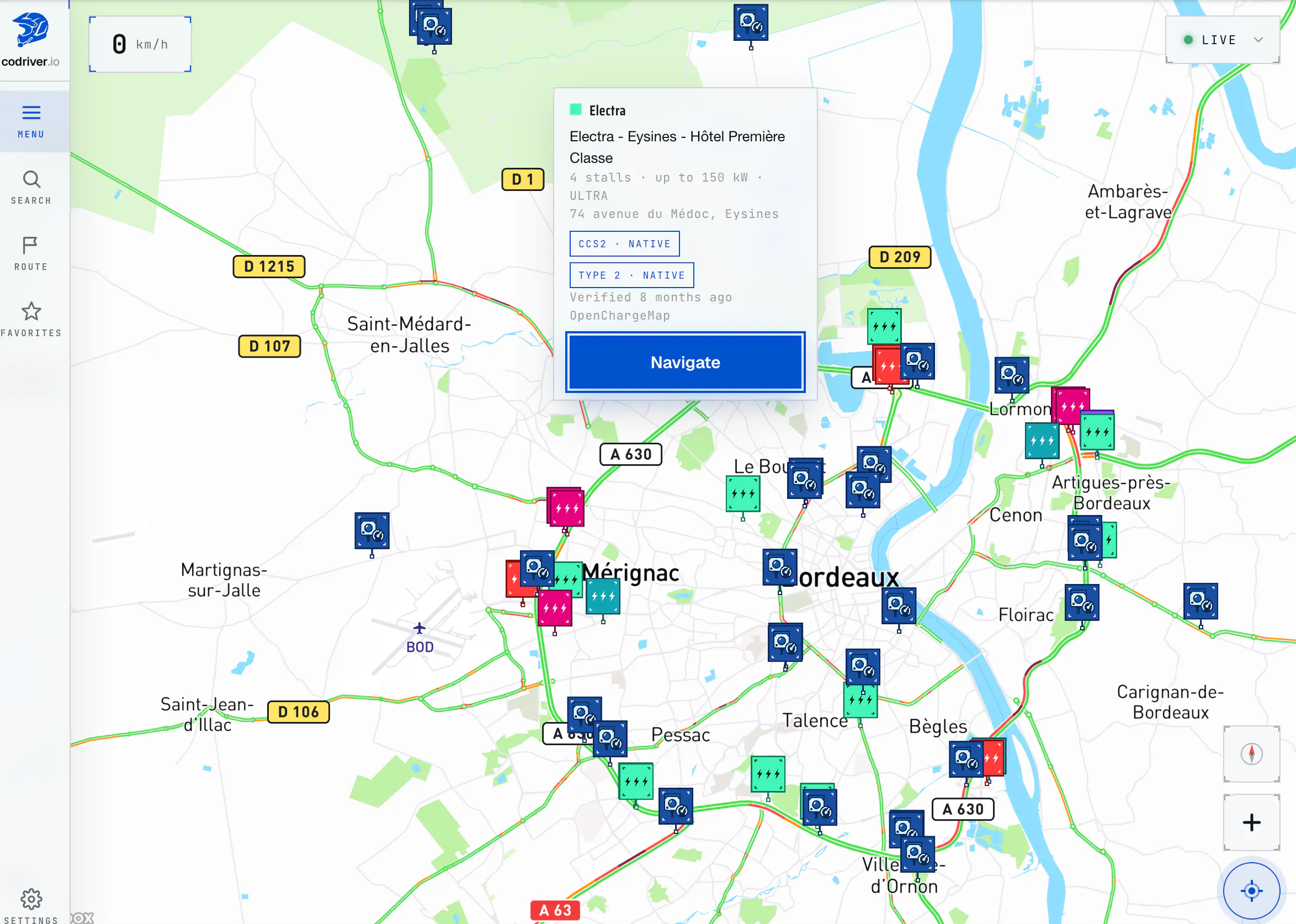Center map on my current location
This screenshot has width=1296, height=924.
tap(1251, 890)
